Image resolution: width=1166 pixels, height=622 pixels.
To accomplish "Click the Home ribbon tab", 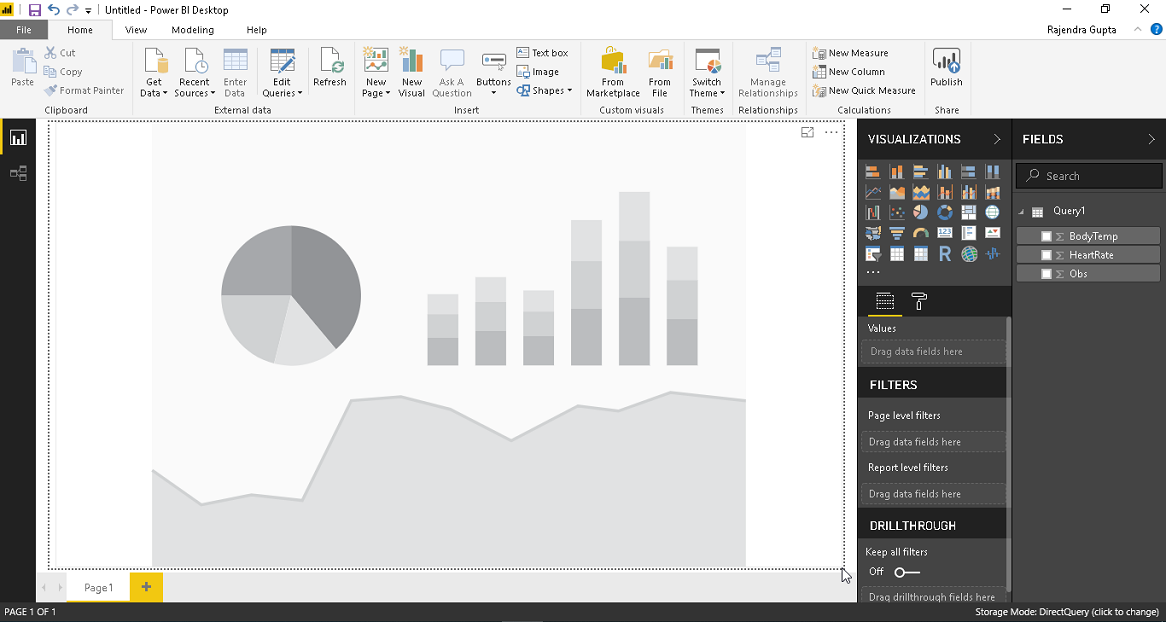I will (80, 30).
